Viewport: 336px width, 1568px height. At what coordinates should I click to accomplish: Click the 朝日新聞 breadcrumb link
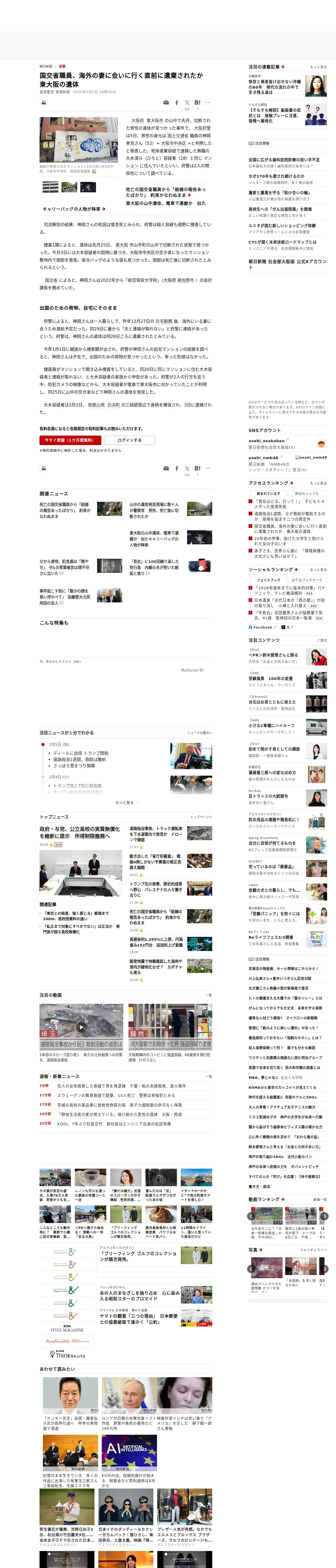[x=46, y=66]
